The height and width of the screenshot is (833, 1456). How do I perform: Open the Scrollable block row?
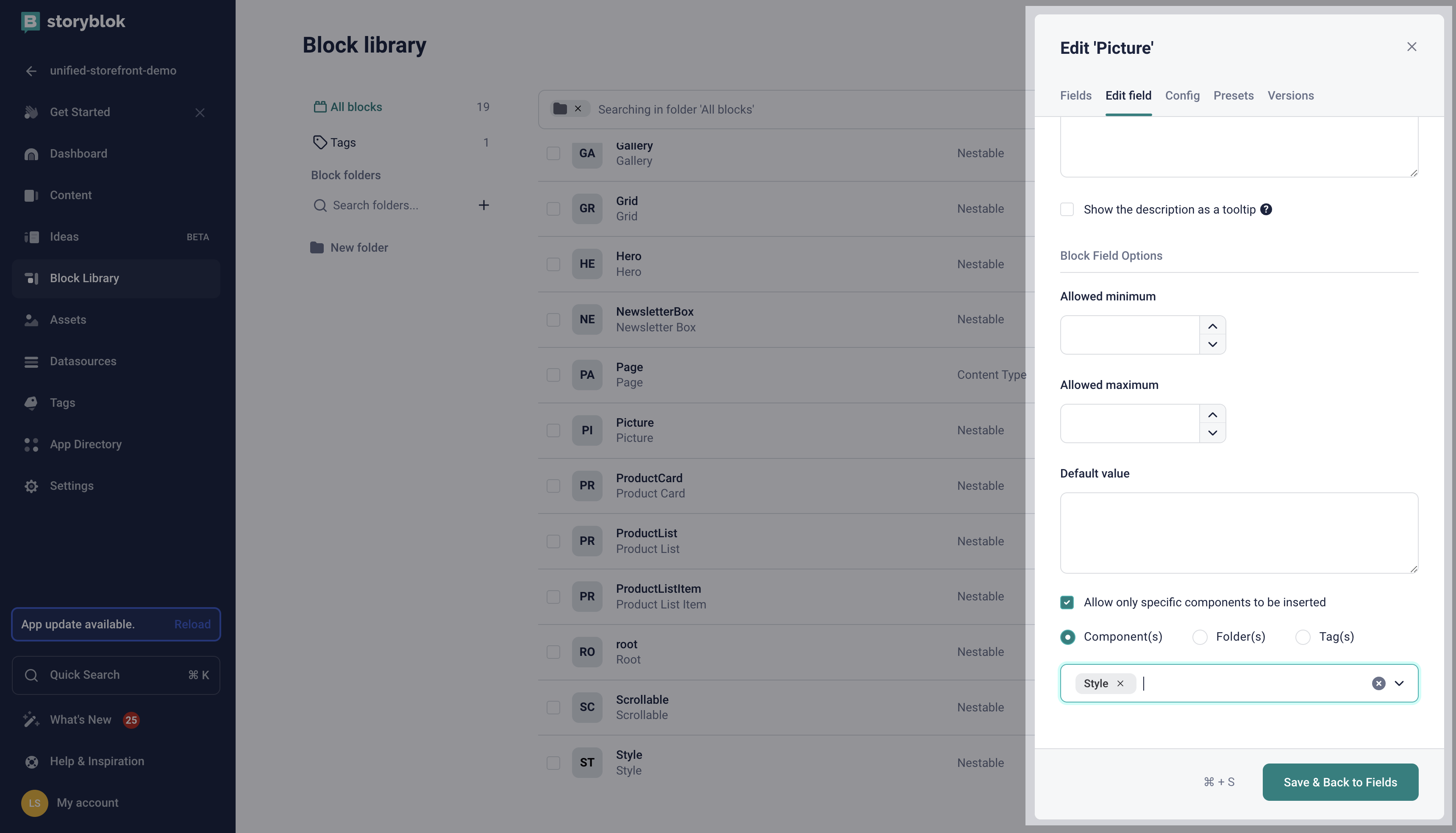coord(786,707)
